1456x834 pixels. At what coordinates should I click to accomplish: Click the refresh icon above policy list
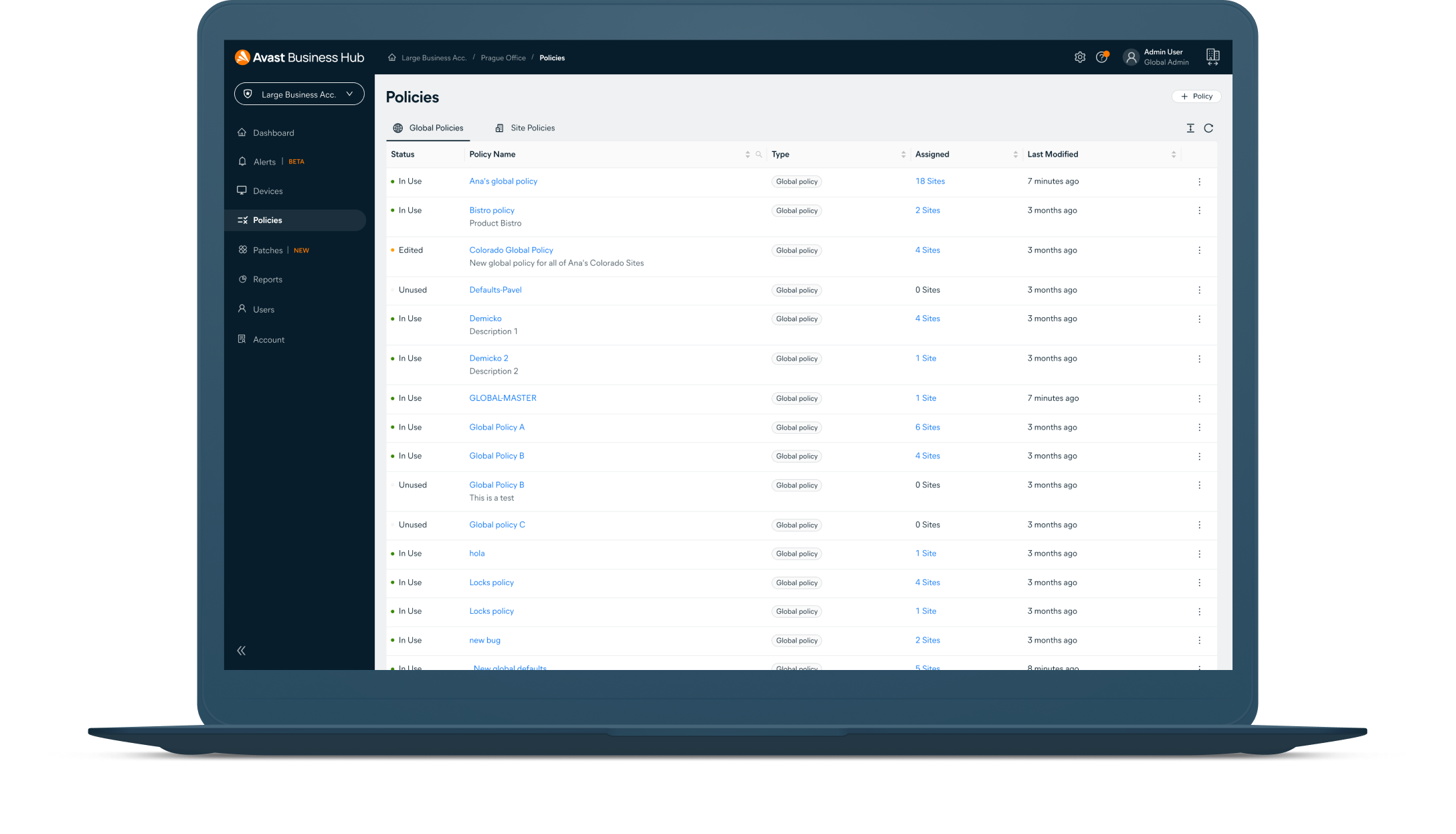1208,127
